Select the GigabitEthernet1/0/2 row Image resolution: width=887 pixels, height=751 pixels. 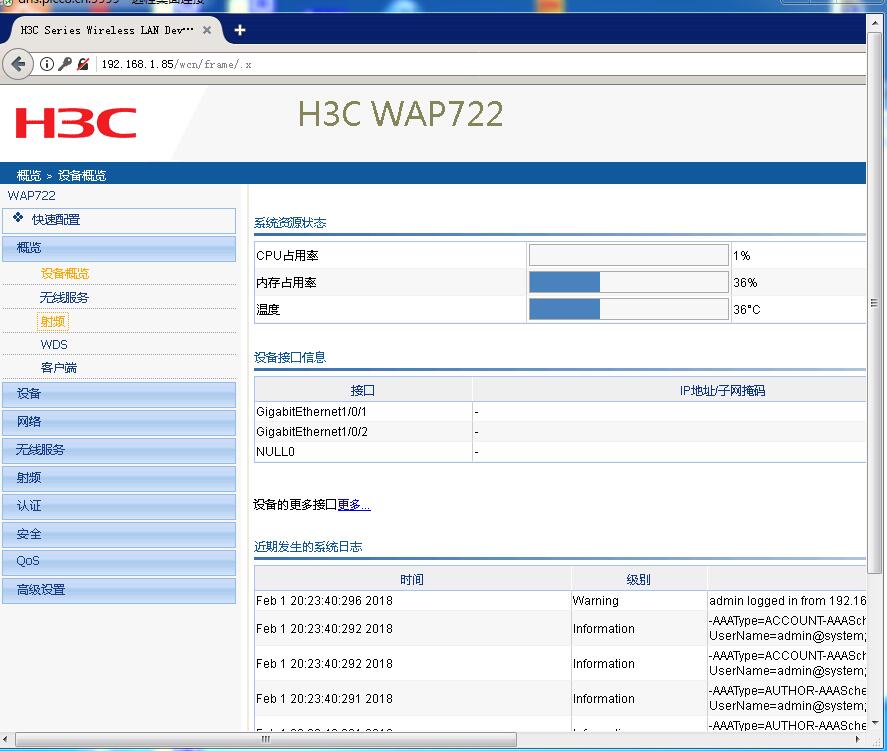(x=560, y=432)
